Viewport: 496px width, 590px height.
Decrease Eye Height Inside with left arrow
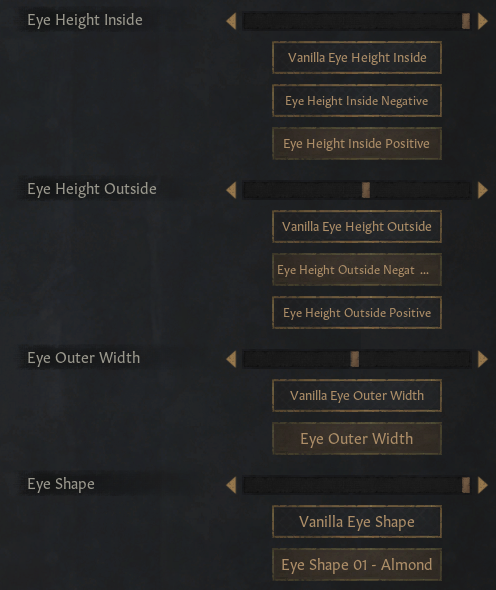tap(231, 21)
